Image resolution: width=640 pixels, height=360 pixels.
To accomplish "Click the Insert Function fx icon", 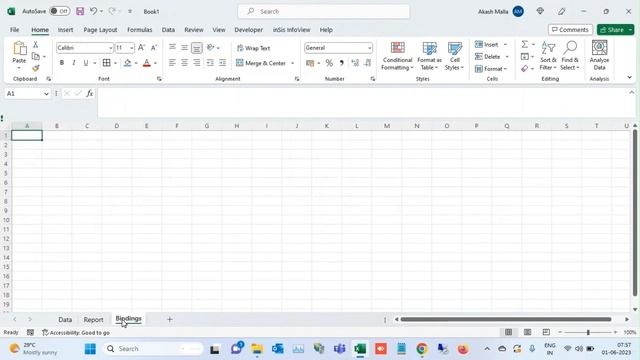I will pyautogui.click(x=89, y=94).
